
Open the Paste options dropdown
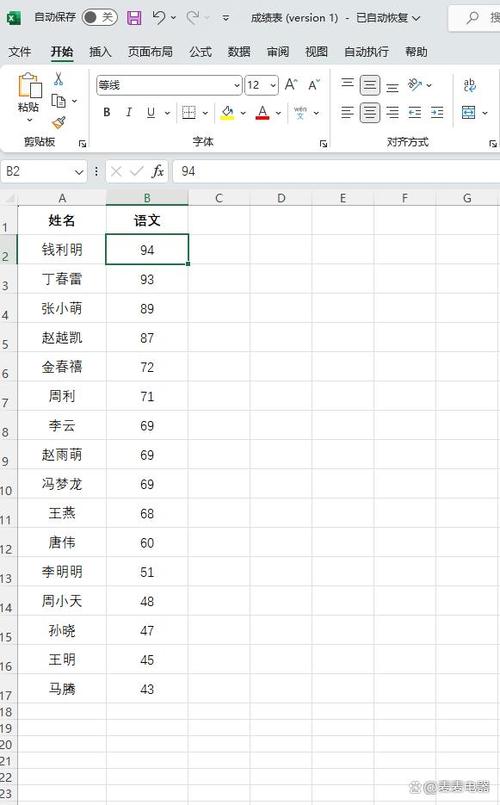tap(29, 120)
